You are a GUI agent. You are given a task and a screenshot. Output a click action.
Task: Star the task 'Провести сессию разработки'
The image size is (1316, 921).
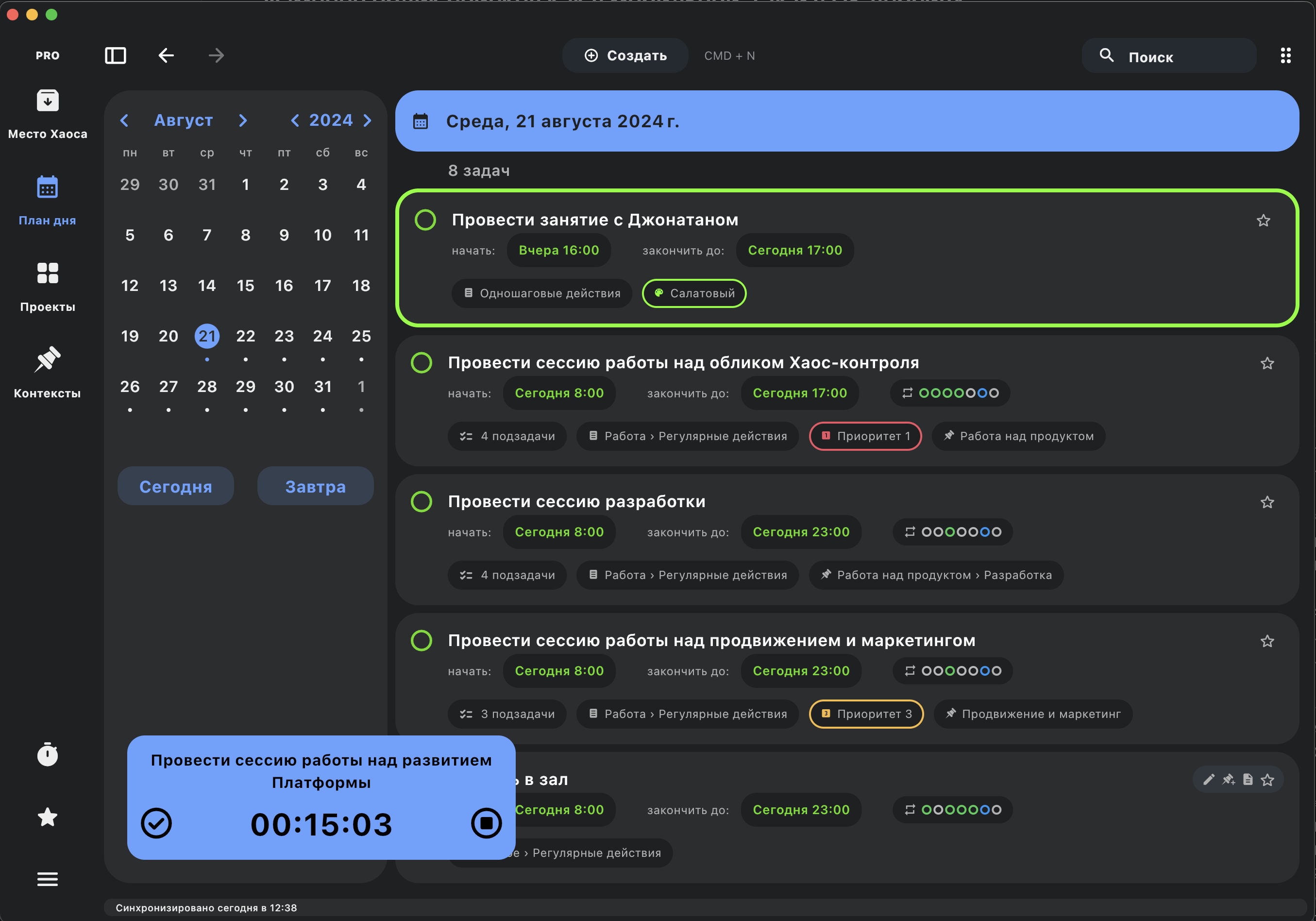[1267, 502]
